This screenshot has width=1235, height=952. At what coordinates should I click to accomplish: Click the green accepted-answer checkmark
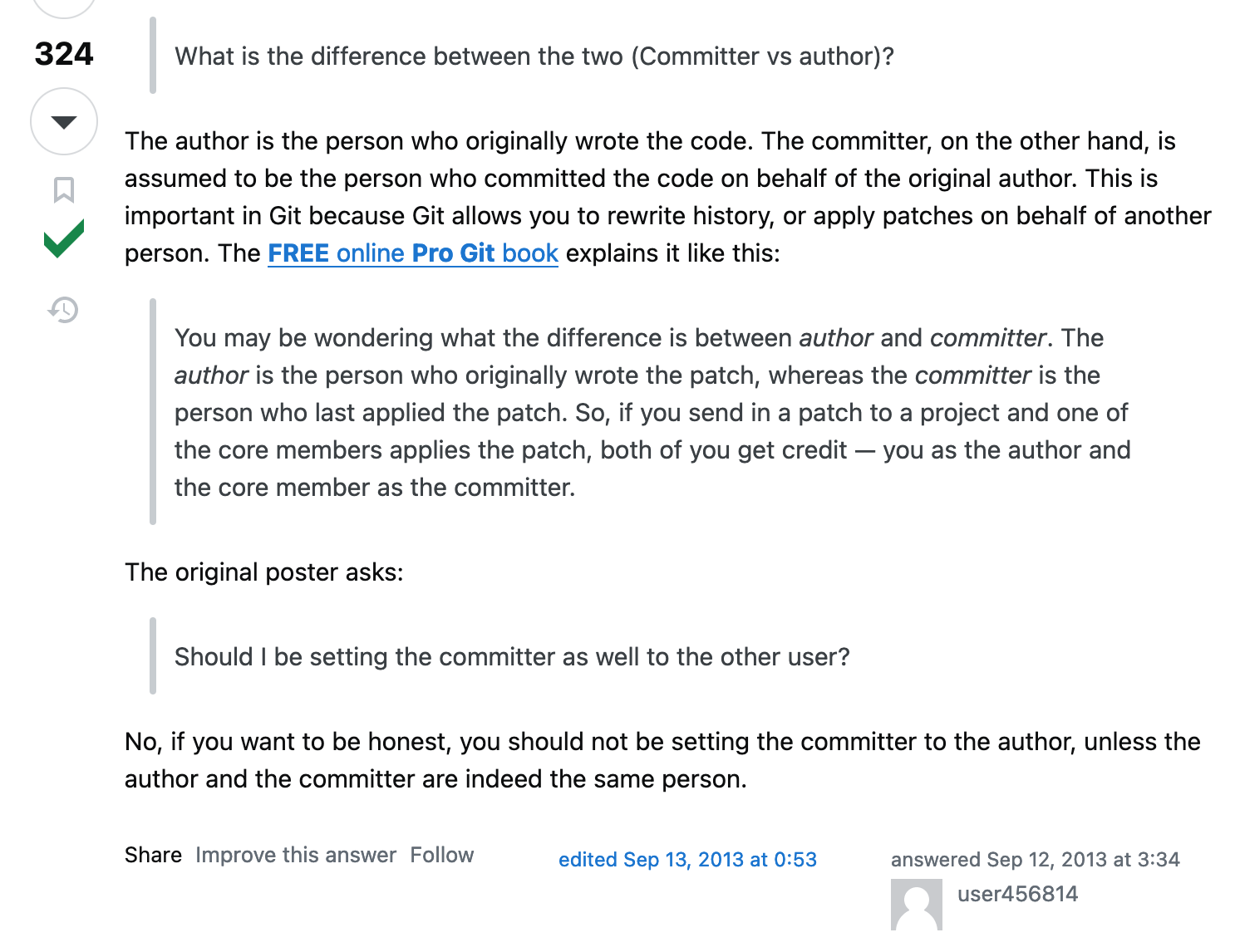(64, 239)
